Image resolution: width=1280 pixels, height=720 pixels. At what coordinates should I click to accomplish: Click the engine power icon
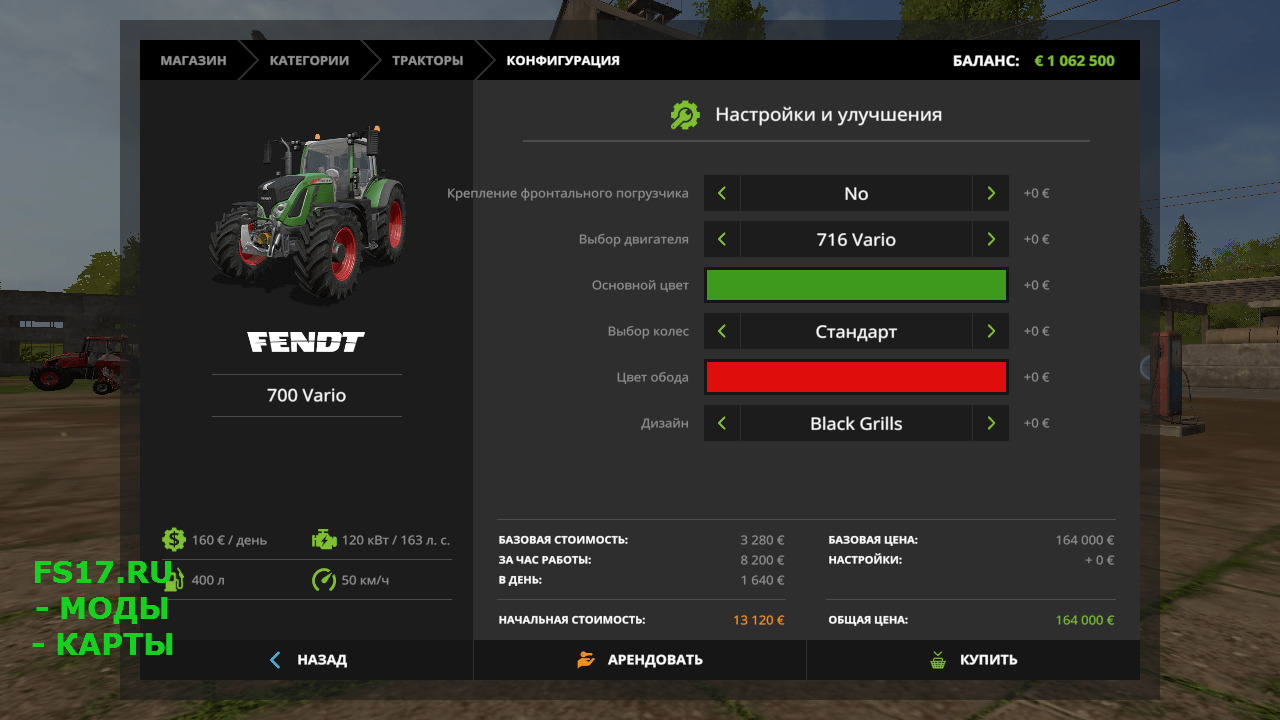pyautogui.click(x=324, y=540)
